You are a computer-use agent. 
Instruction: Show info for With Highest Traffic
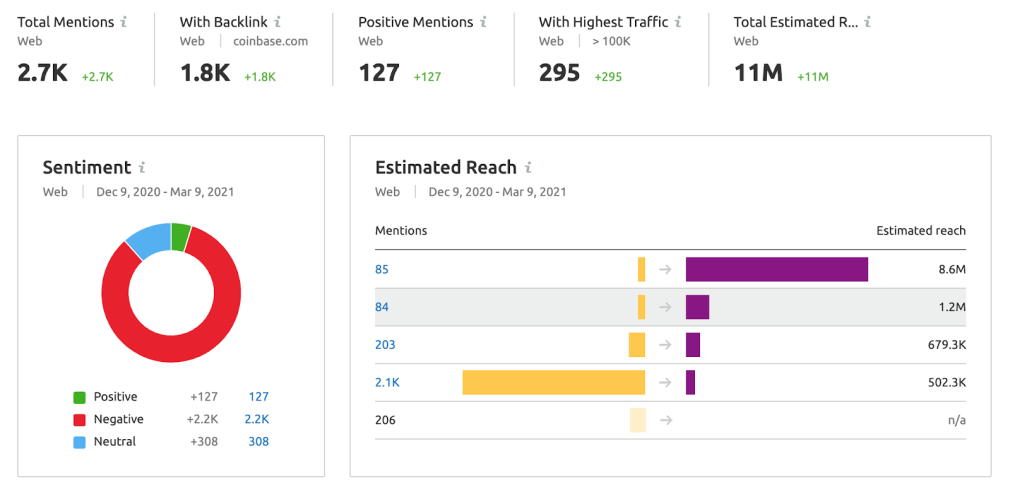click(x=678, y=22)
